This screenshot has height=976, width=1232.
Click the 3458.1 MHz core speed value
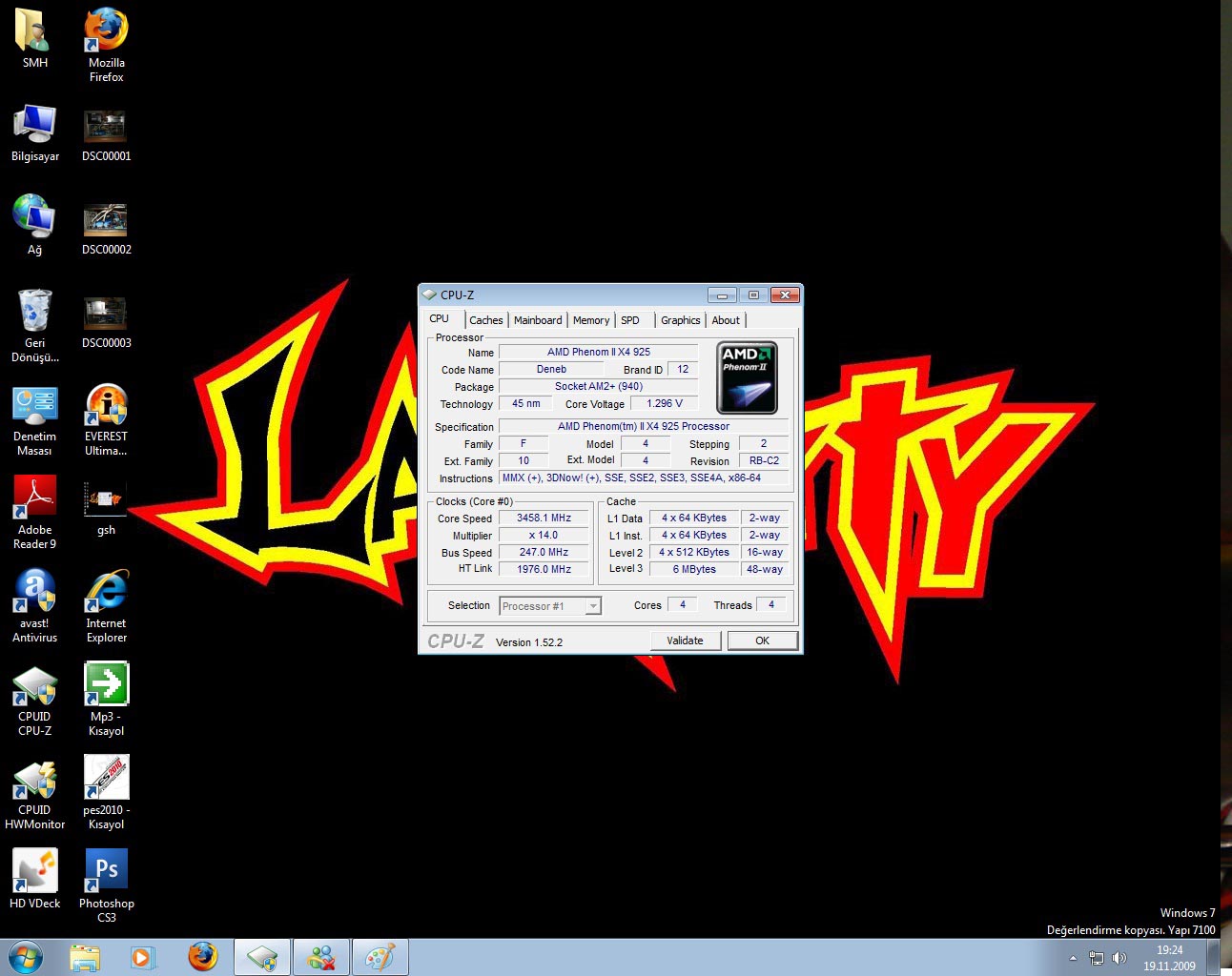tap(544, 518)
